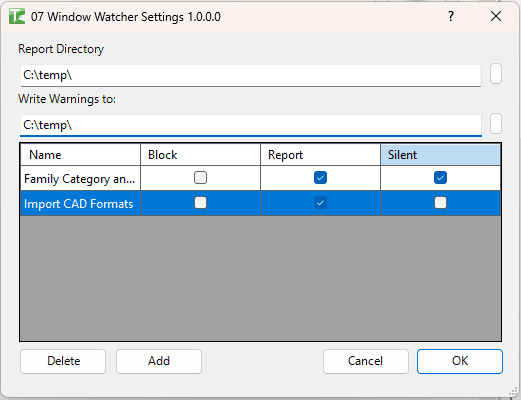
Task: Click the Delete button
Action: pyautogui.click(x=63, y=361)
